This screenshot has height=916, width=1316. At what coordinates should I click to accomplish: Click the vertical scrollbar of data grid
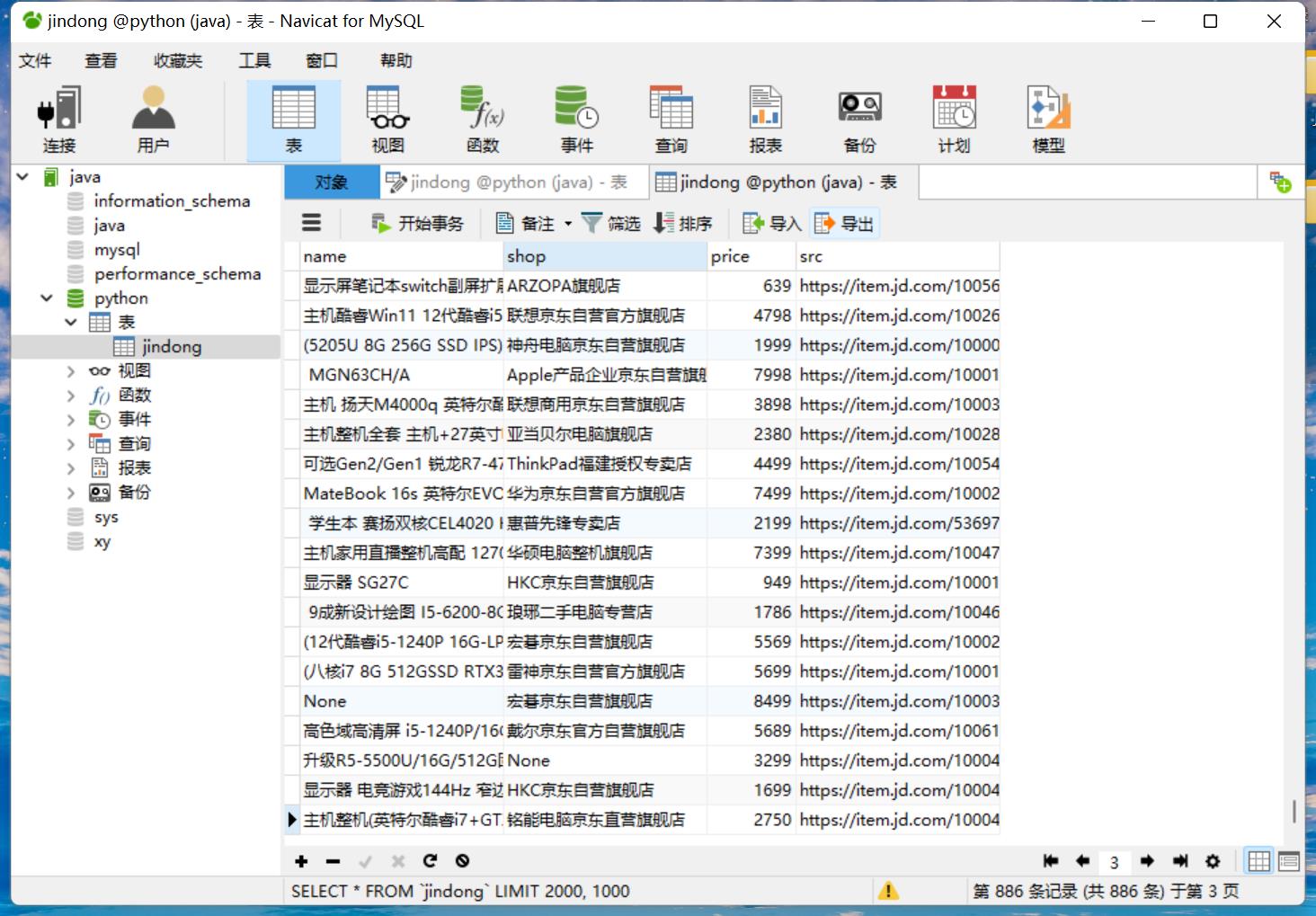(1294, 810)
